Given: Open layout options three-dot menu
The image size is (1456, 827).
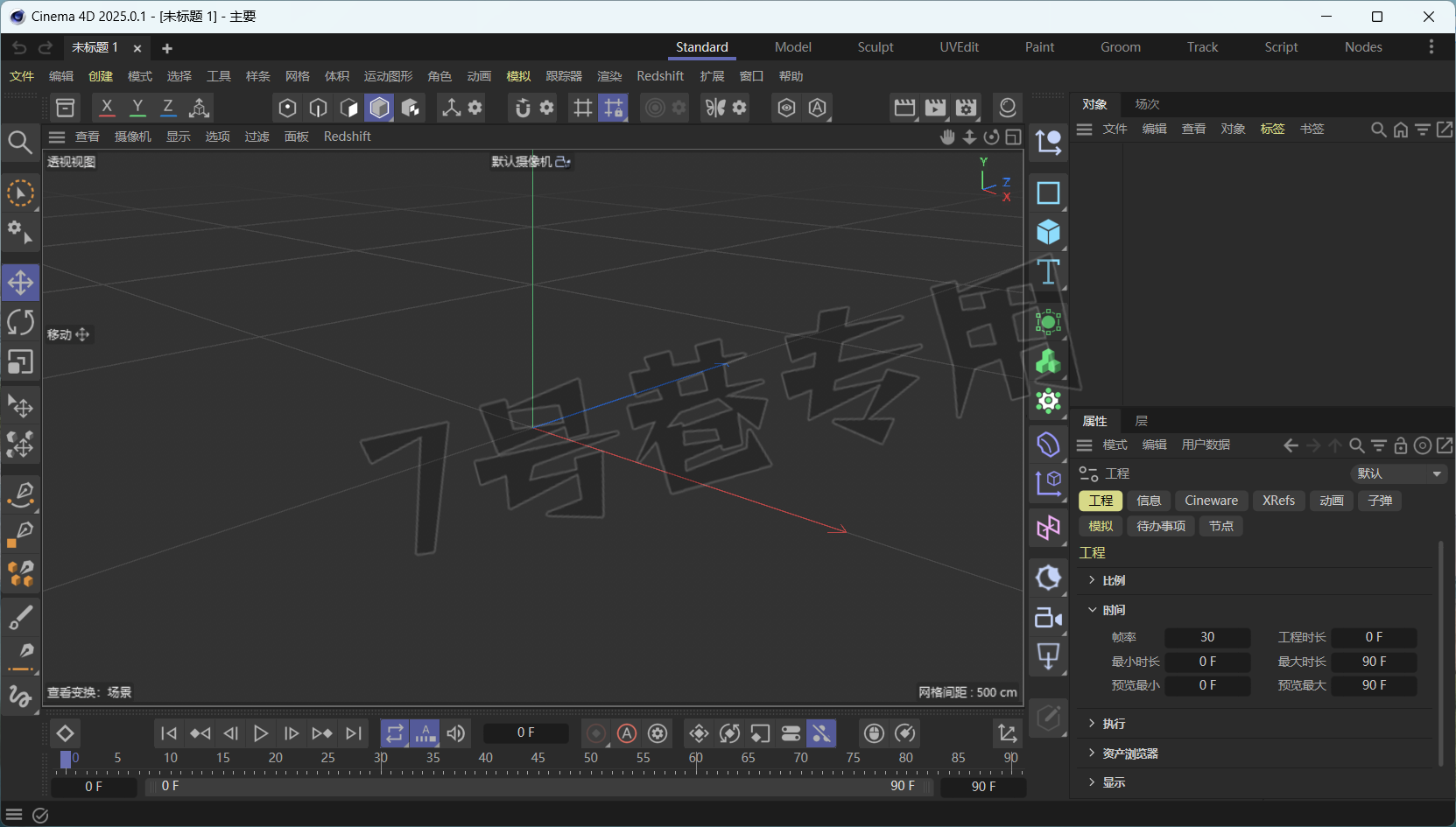Looking at the screenshot, I should point(1431,46).
